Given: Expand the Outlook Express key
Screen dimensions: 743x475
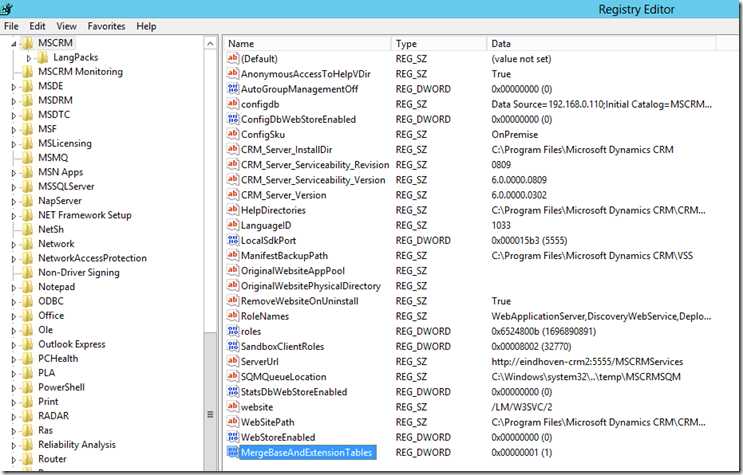Looking at the screenshot, I should coord(14,345).
